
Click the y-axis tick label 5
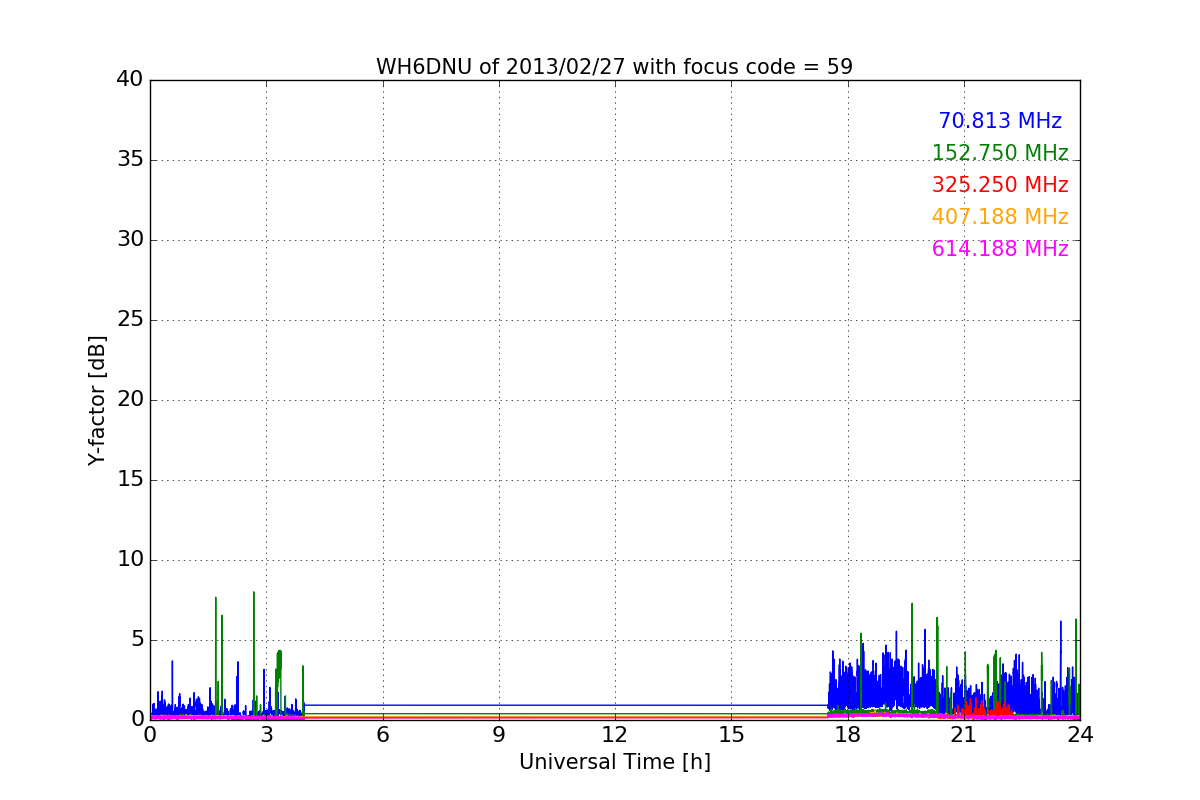[137, 640]
